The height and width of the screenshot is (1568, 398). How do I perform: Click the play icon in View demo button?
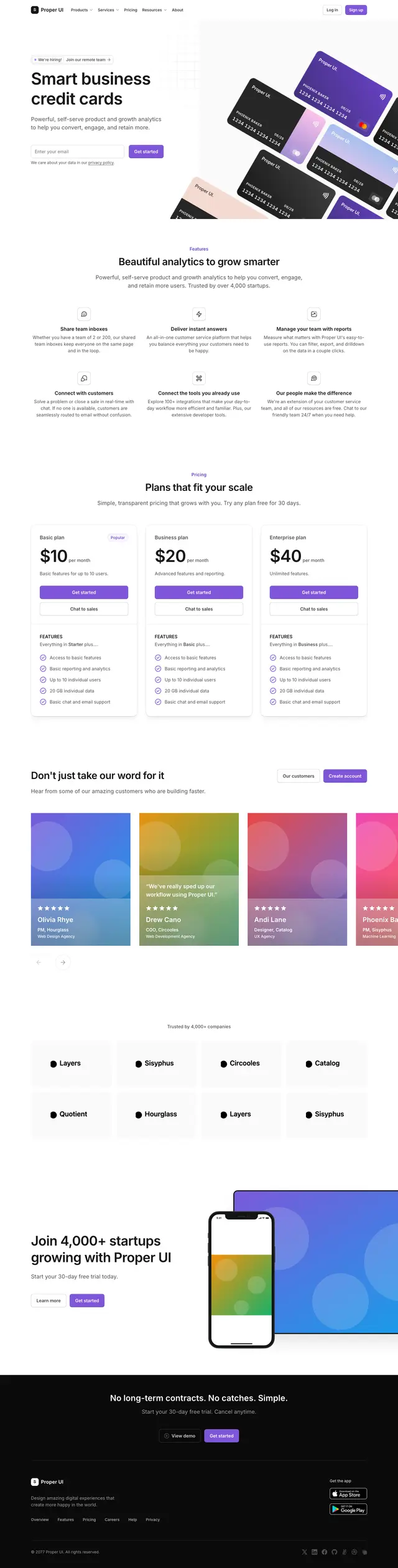[166, 1436]
